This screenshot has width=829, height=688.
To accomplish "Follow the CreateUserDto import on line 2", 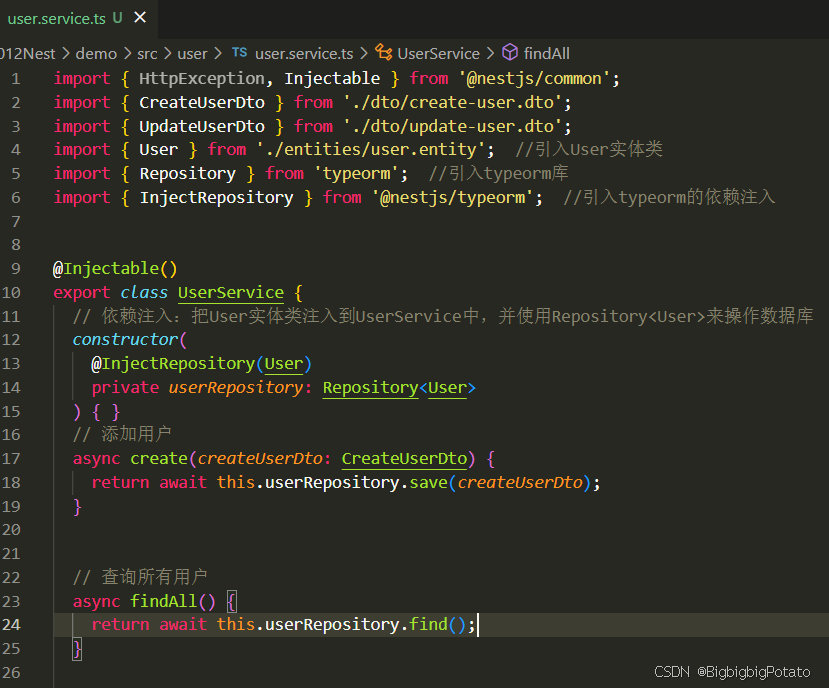I will [202, 103].
